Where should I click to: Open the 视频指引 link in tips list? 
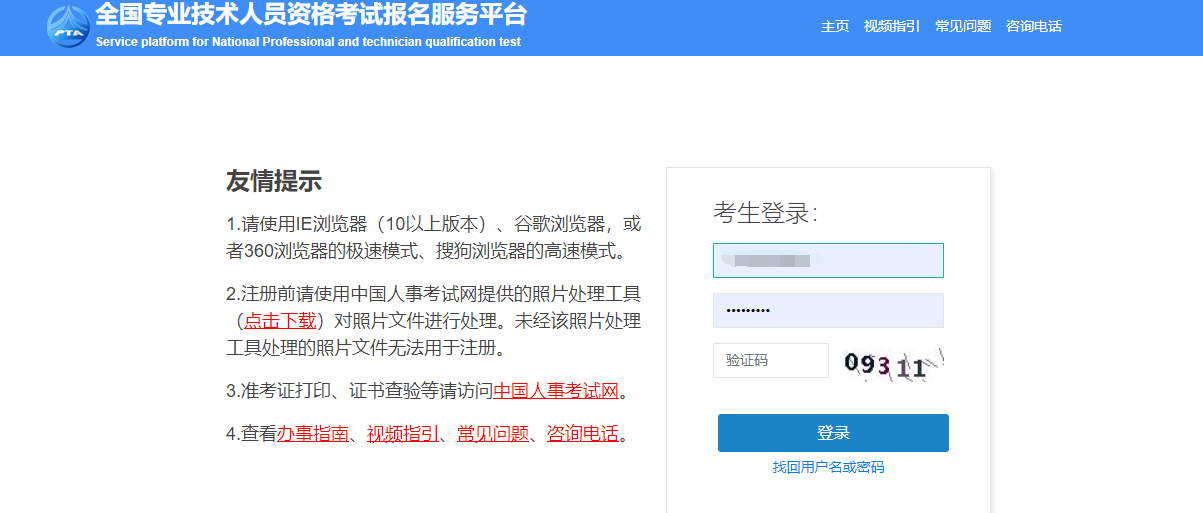[403, 434]
